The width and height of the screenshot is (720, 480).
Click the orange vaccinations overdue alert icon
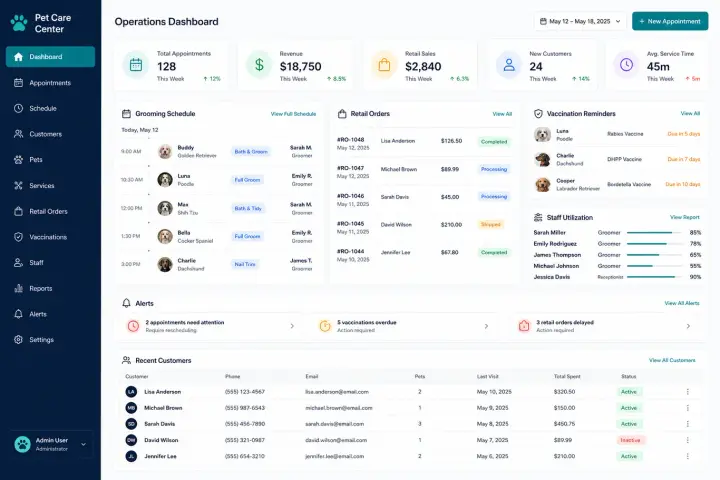click(x=325, y=326)
